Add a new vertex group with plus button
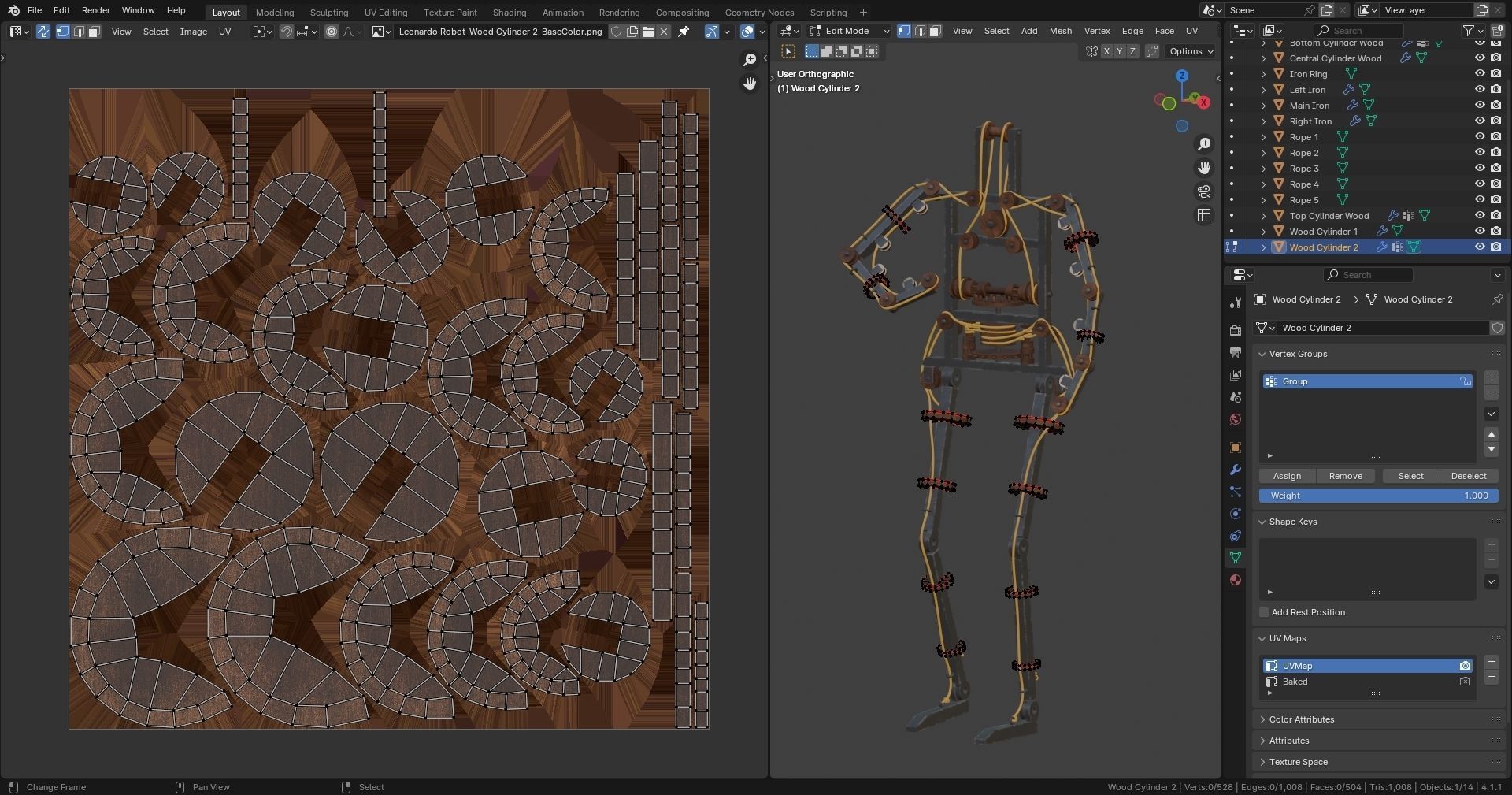 pos(1491,377)
